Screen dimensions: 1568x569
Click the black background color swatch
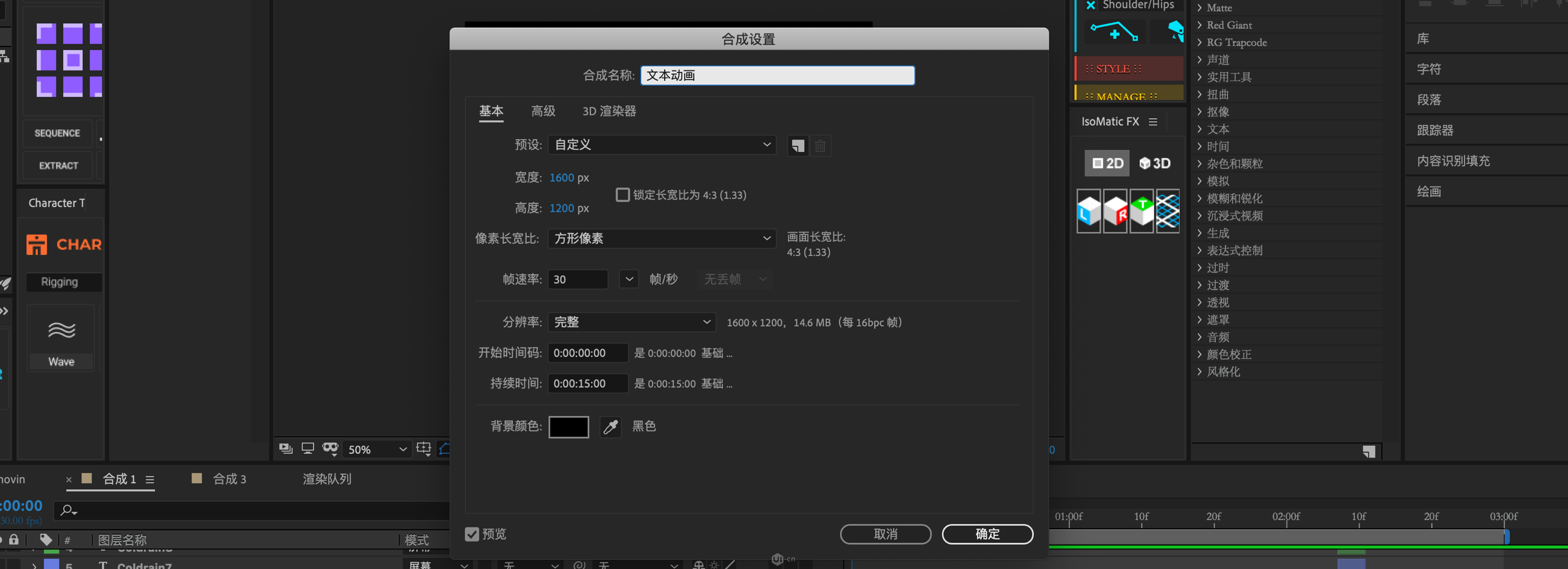(x=568, y=427)
